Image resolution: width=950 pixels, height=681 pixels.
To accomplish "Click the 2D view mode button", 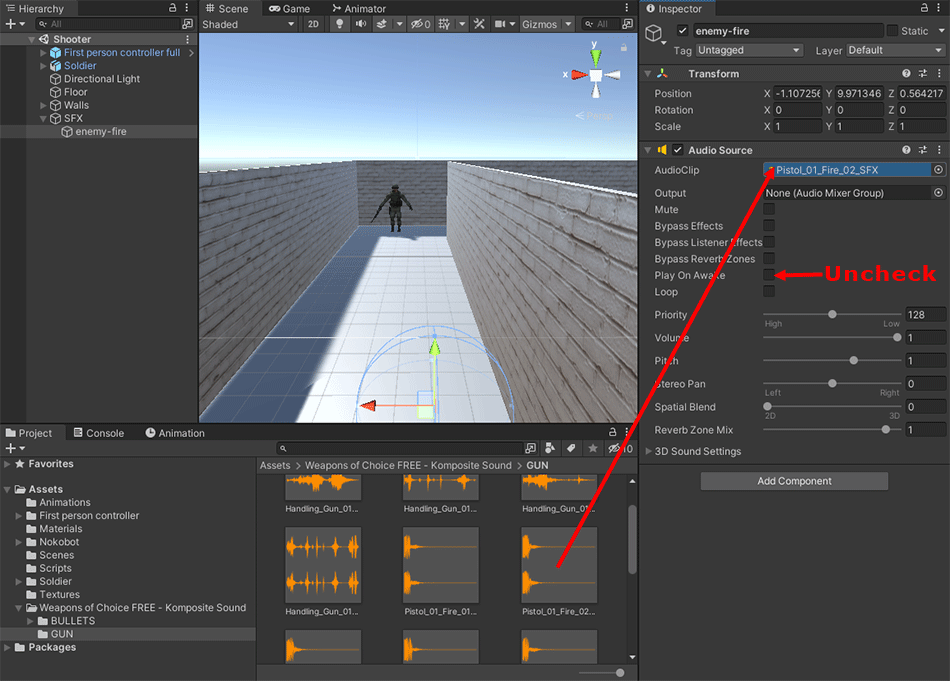I will (x=313, y=24).
